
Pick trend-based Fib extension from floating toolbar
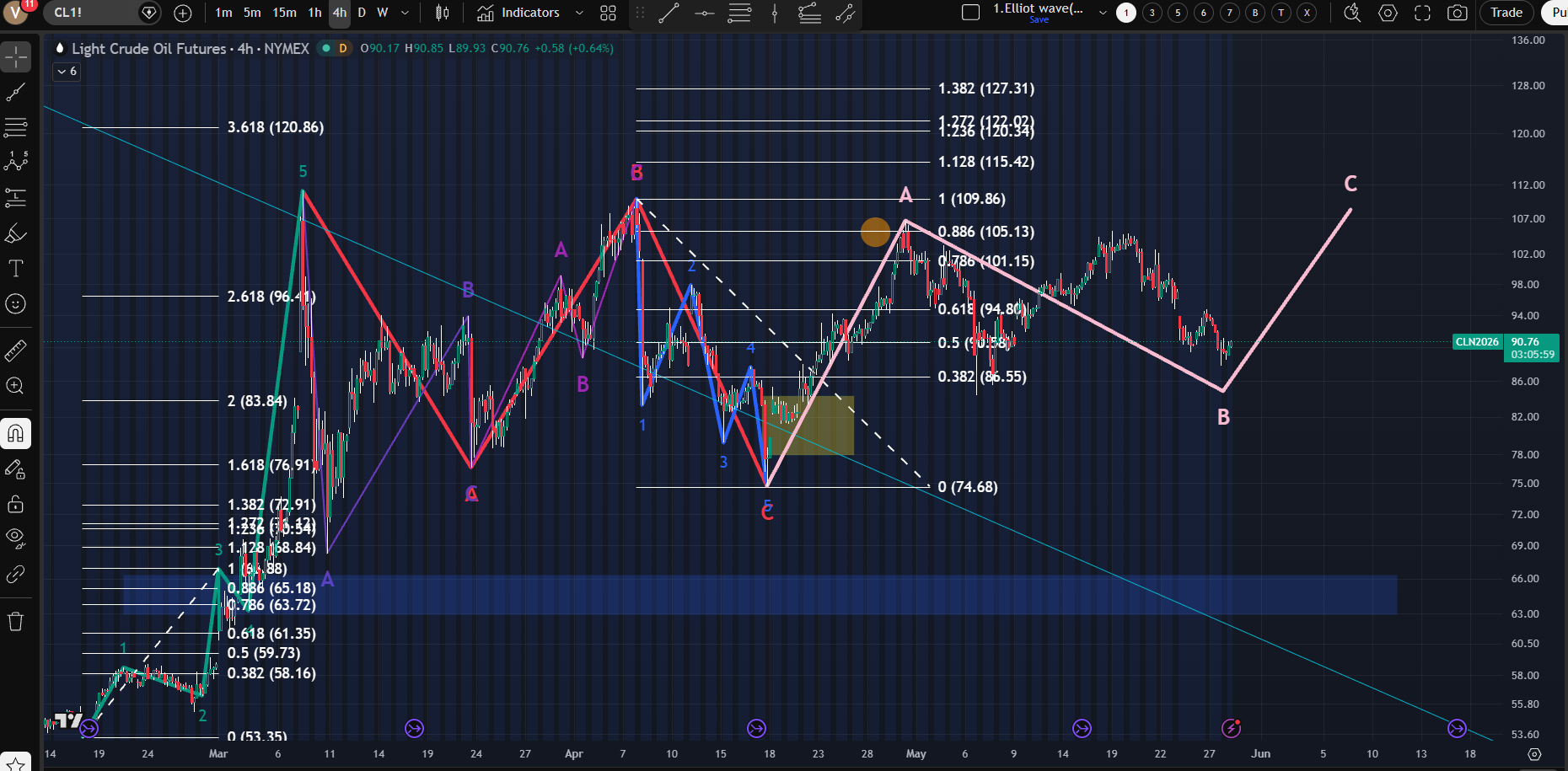click(x=809, y=13)
